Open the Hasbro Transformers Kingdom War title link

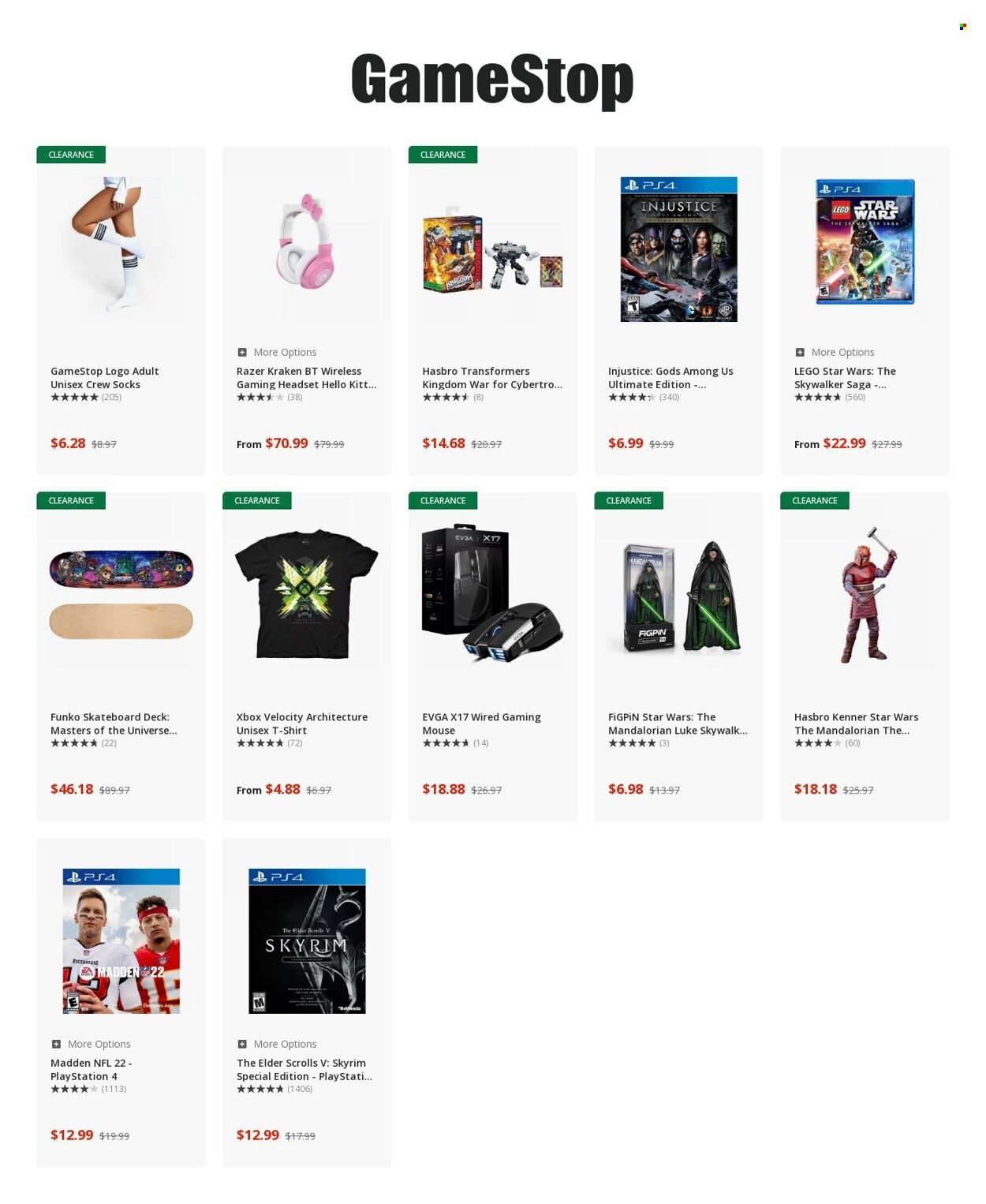pyautogui.click(x=492, y=378)
